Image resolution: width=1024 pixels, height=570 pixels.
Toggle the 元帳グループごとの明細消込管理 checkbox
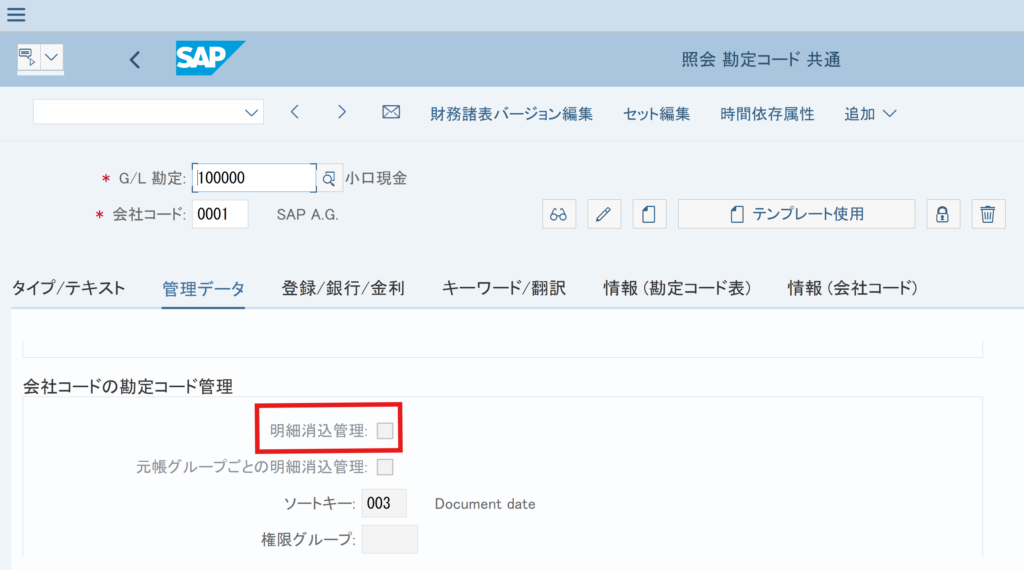point(385,466)
